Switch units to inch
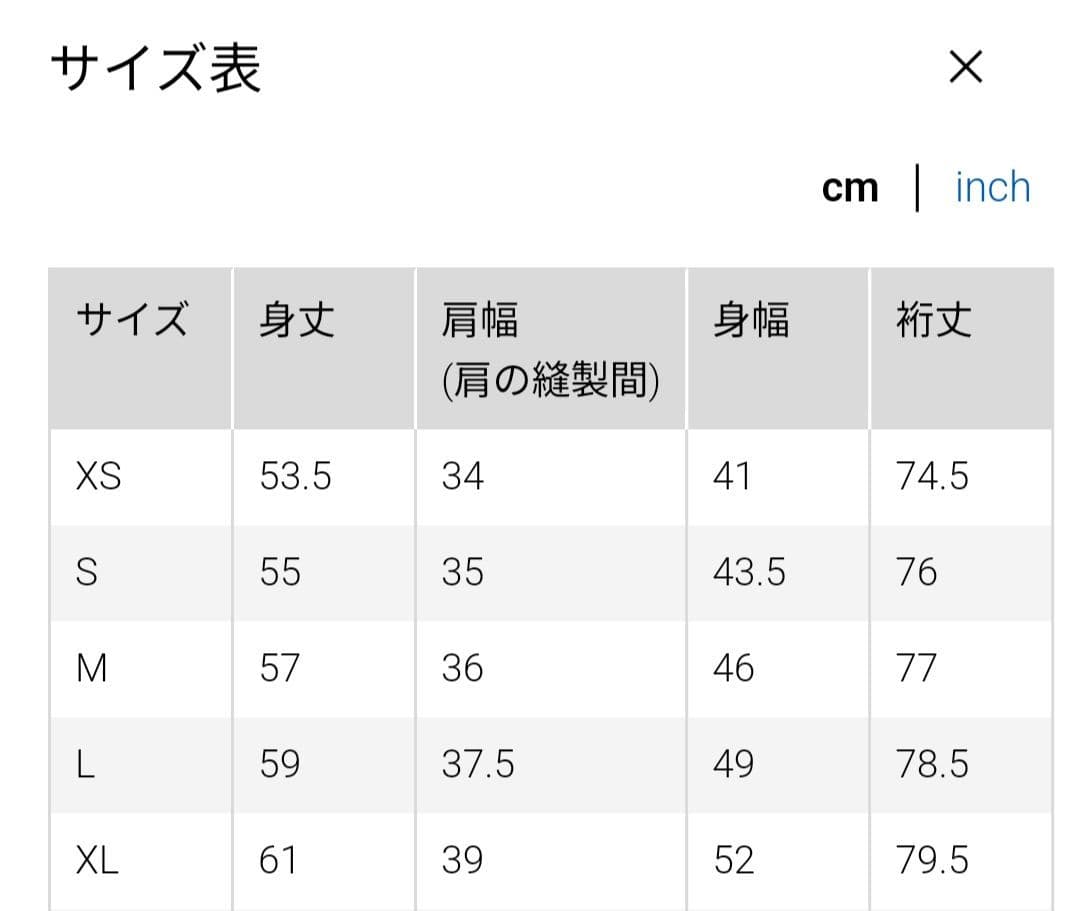Image resolution: width=1080 pixels, height=911 pixels. pos(993,187)
